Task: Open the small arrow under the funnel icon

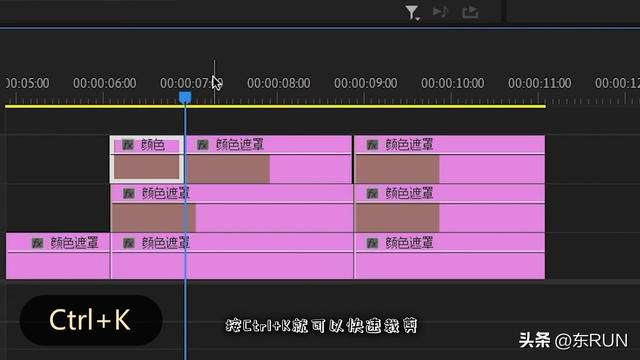Action: 418,19
